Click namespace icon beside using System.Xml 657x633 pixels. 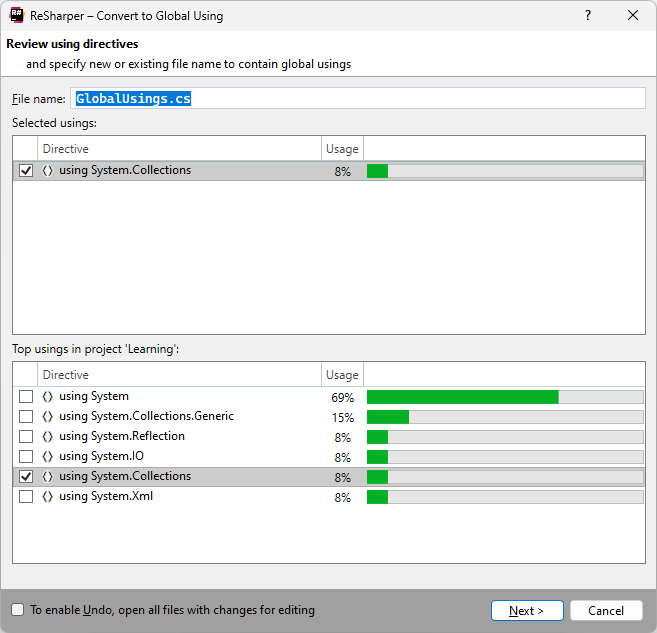pyautogui.click(x=48, y=497)
